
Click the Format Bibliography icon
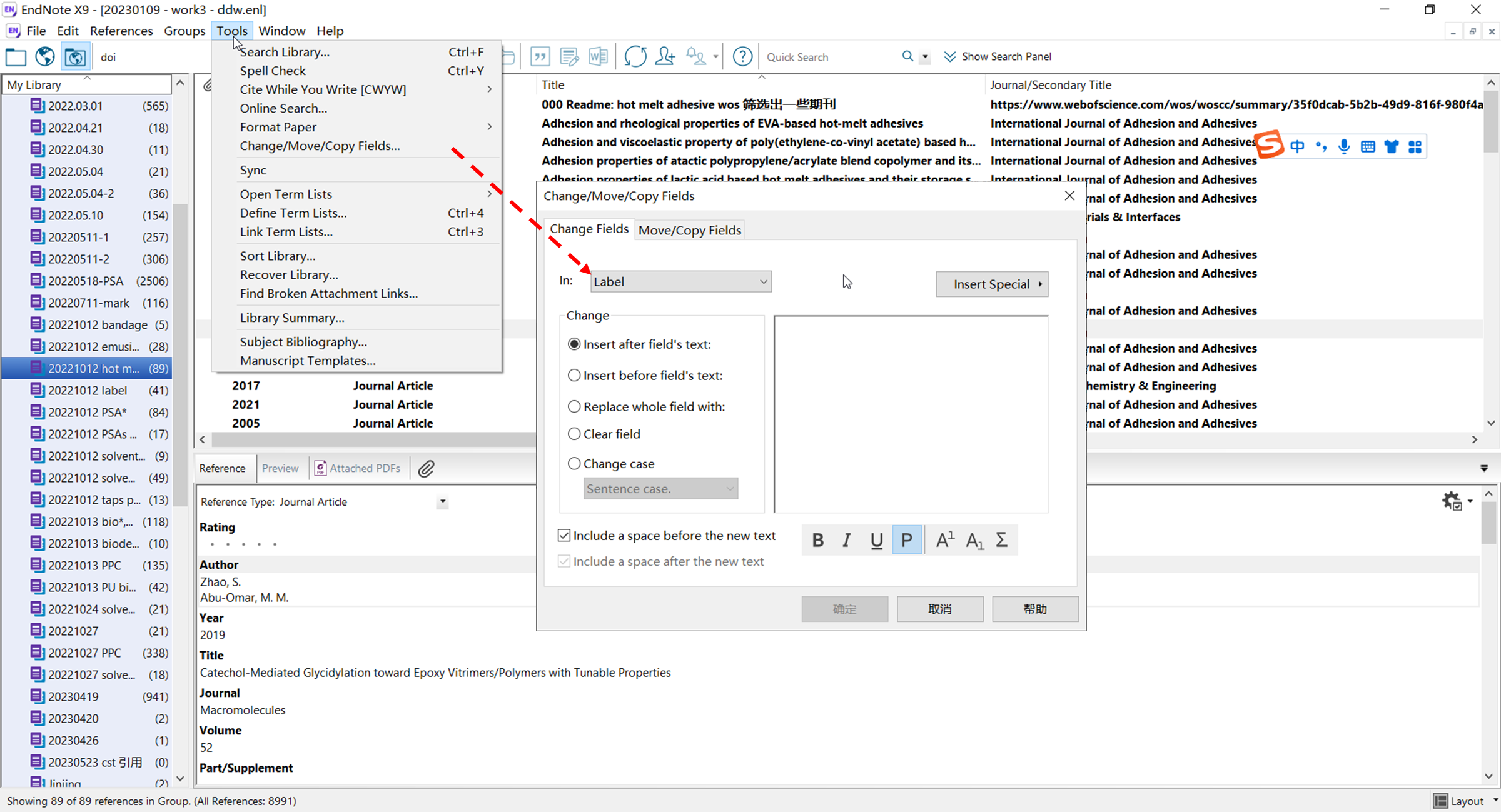(569, 57)
